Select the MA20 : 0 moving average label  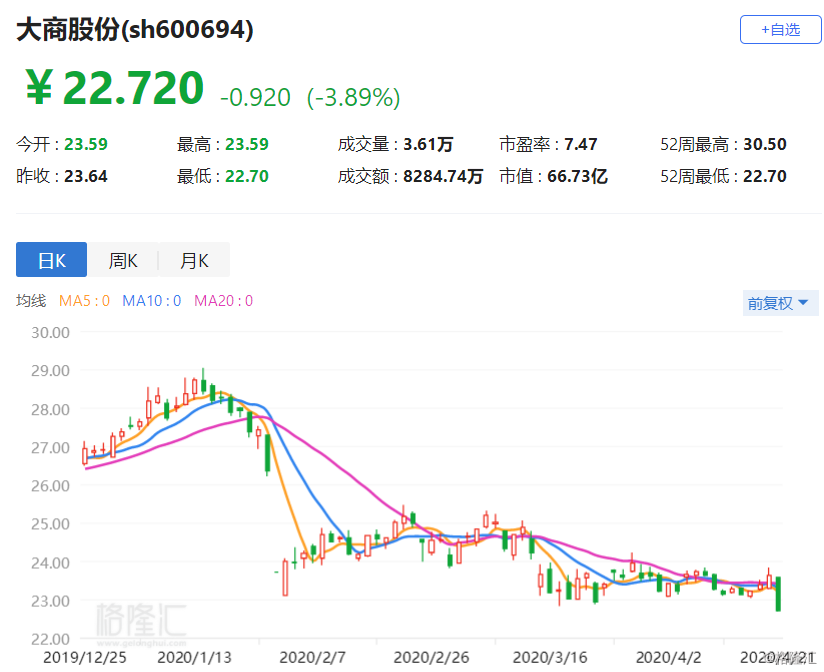223,301
